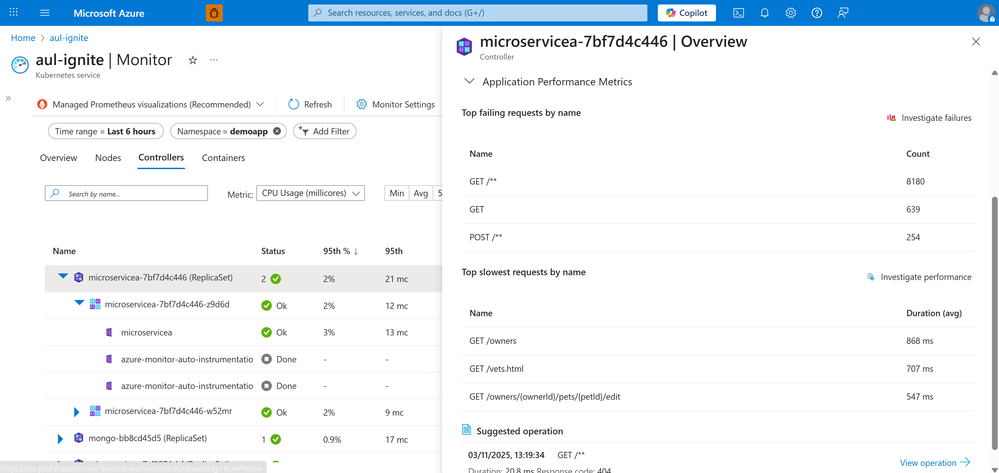Image resolution: width=999 pixels, height=473 pixels.
Task: Favorite aul-ignite with the star icon
Action: [x=193, y=60]
